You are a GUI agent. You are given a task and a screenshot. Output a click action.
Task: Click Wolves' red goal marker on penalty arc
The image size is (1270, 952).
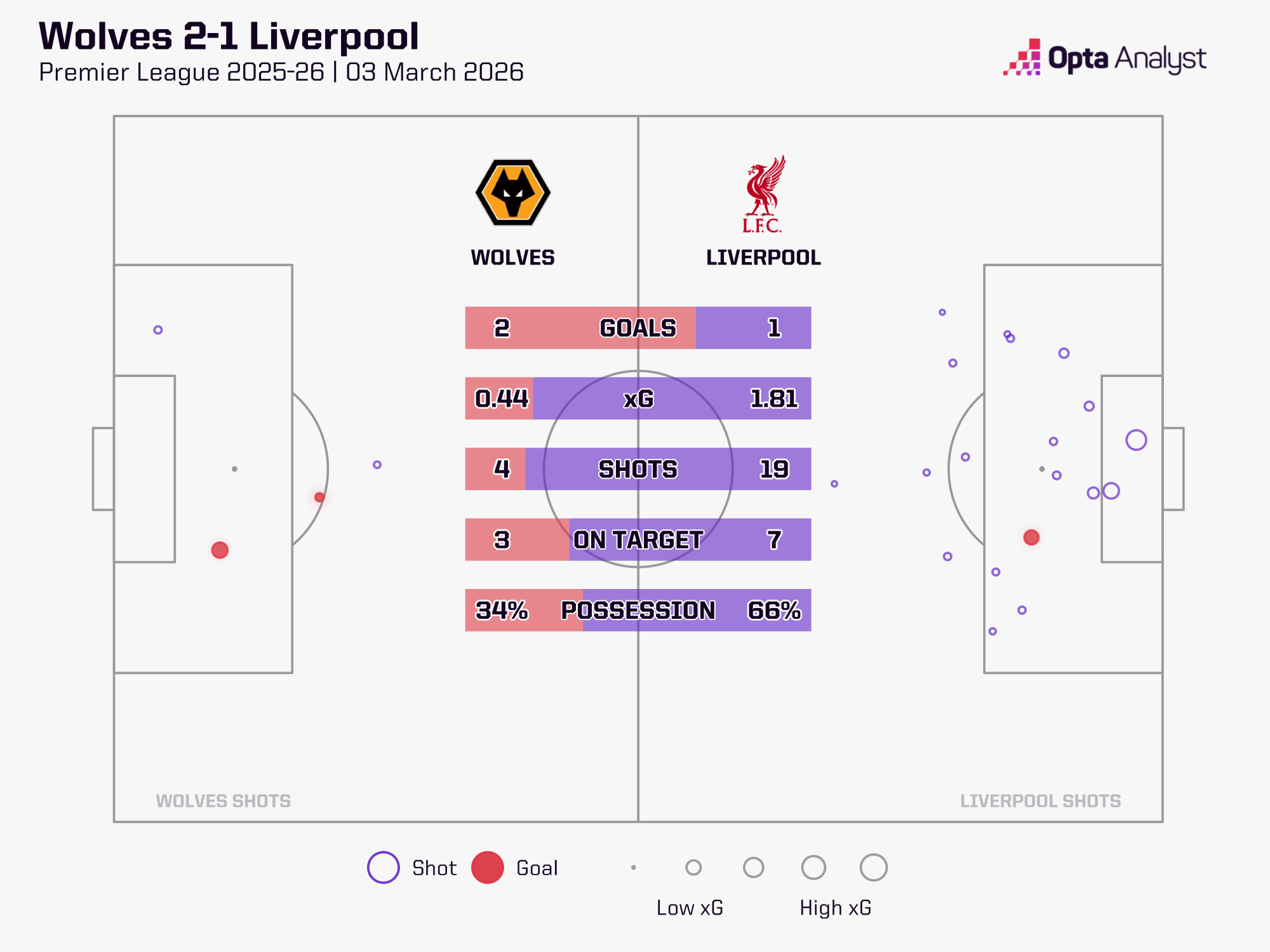[319, 497]
